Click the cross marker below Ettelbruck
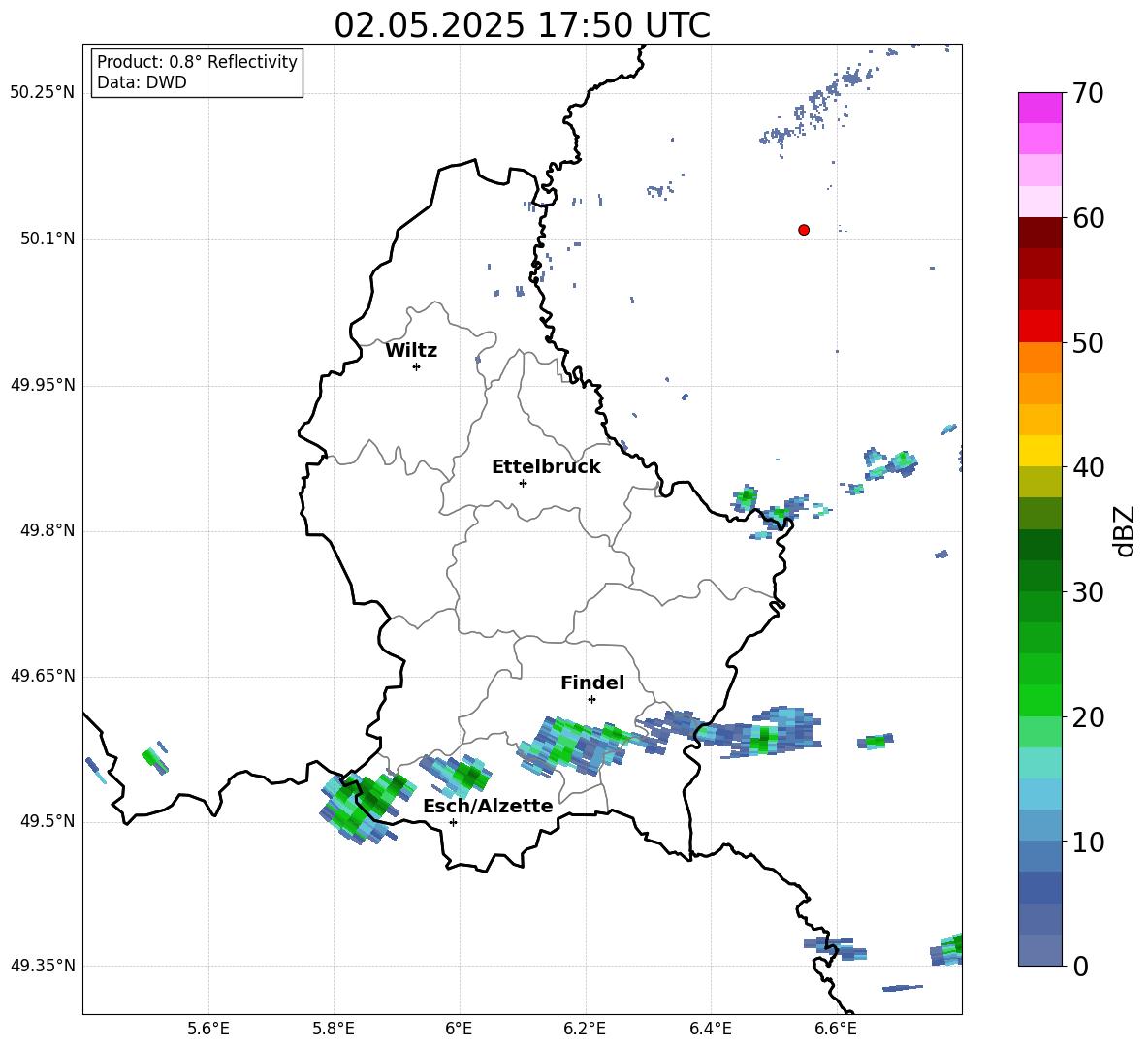 tap(523, 483)
